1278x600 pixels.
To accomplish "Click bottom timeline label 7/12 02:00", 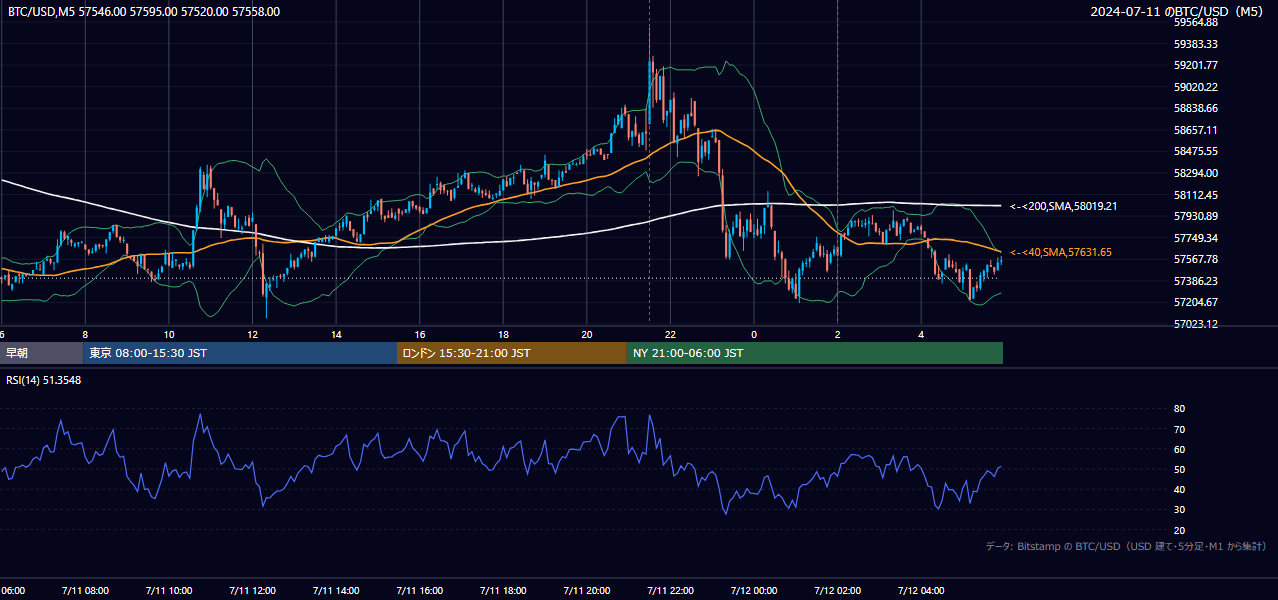I will [838, 590].
